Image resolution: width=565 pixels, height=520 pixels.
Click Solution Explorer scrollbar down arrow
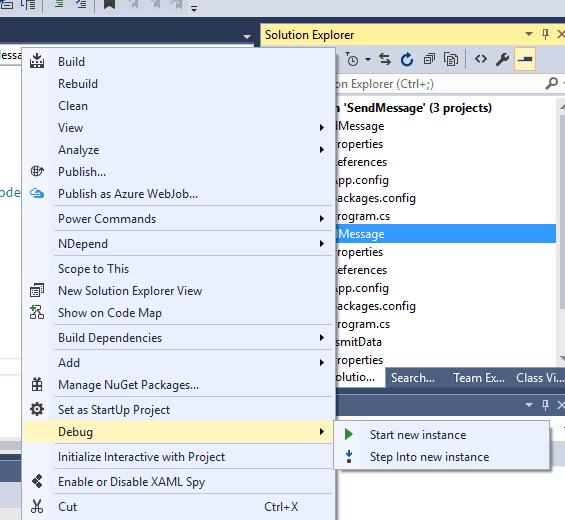(562, 358)
